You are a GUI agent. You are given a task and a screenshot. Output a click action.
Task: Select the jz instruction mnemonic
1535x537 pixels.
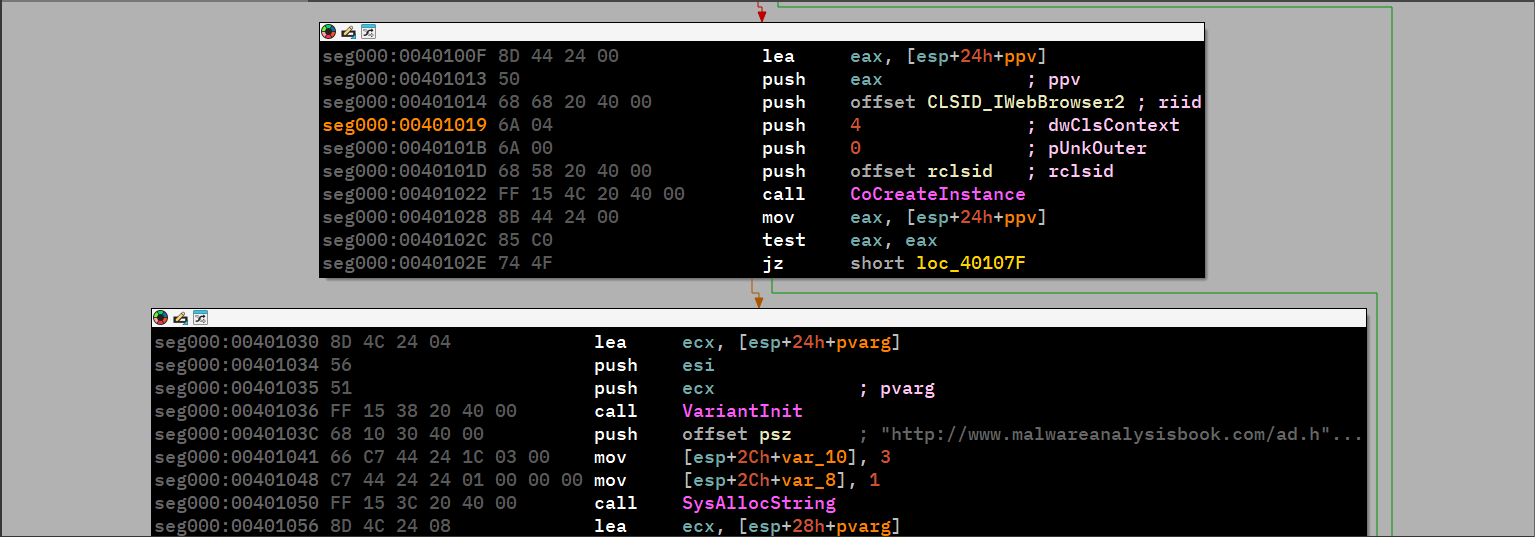[x=772, y=263]
